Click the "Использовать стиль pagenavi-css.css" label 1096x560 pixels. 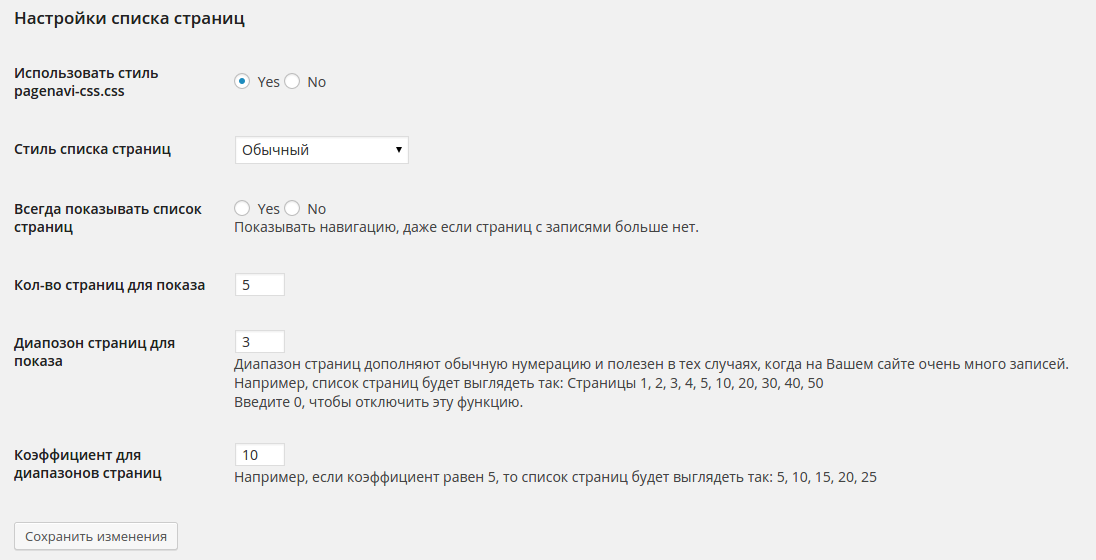click(86, 82)
